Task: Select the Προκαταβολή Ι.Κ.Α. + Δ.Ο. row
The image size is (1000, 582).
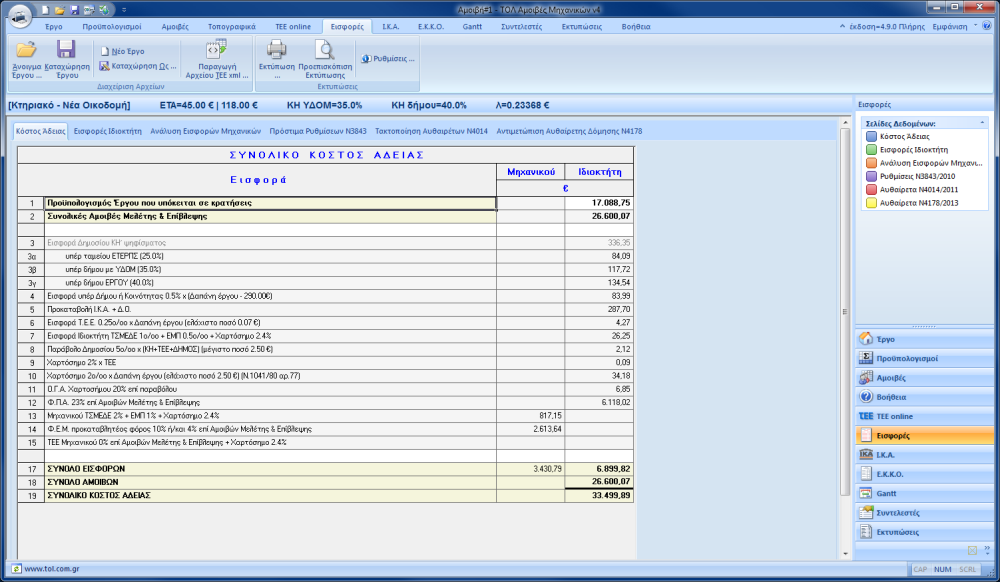Action: click(326, 309)
